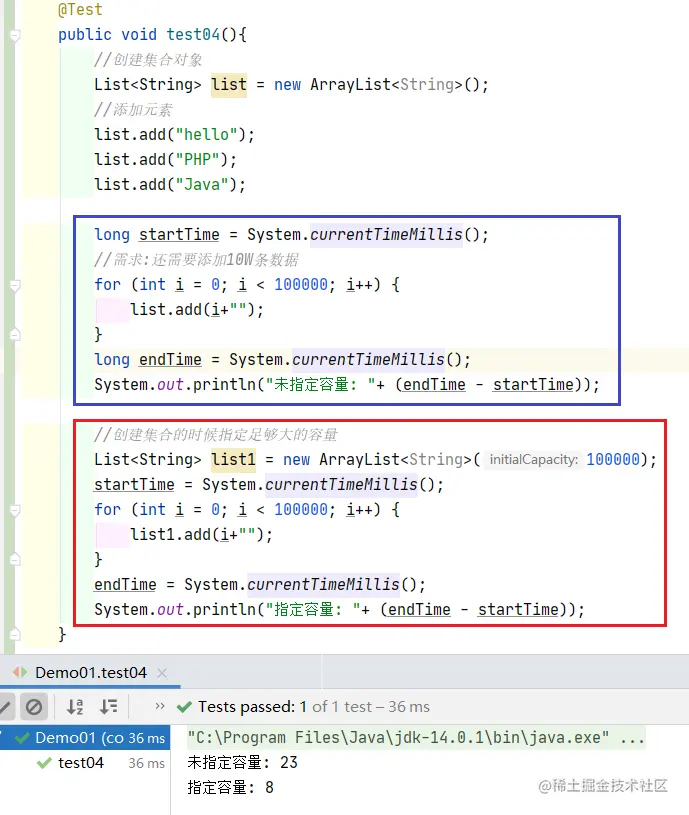Click 'endTime = System.currentTimeMillis()' reassignment line
689x815 pixels.
(260, 585)
